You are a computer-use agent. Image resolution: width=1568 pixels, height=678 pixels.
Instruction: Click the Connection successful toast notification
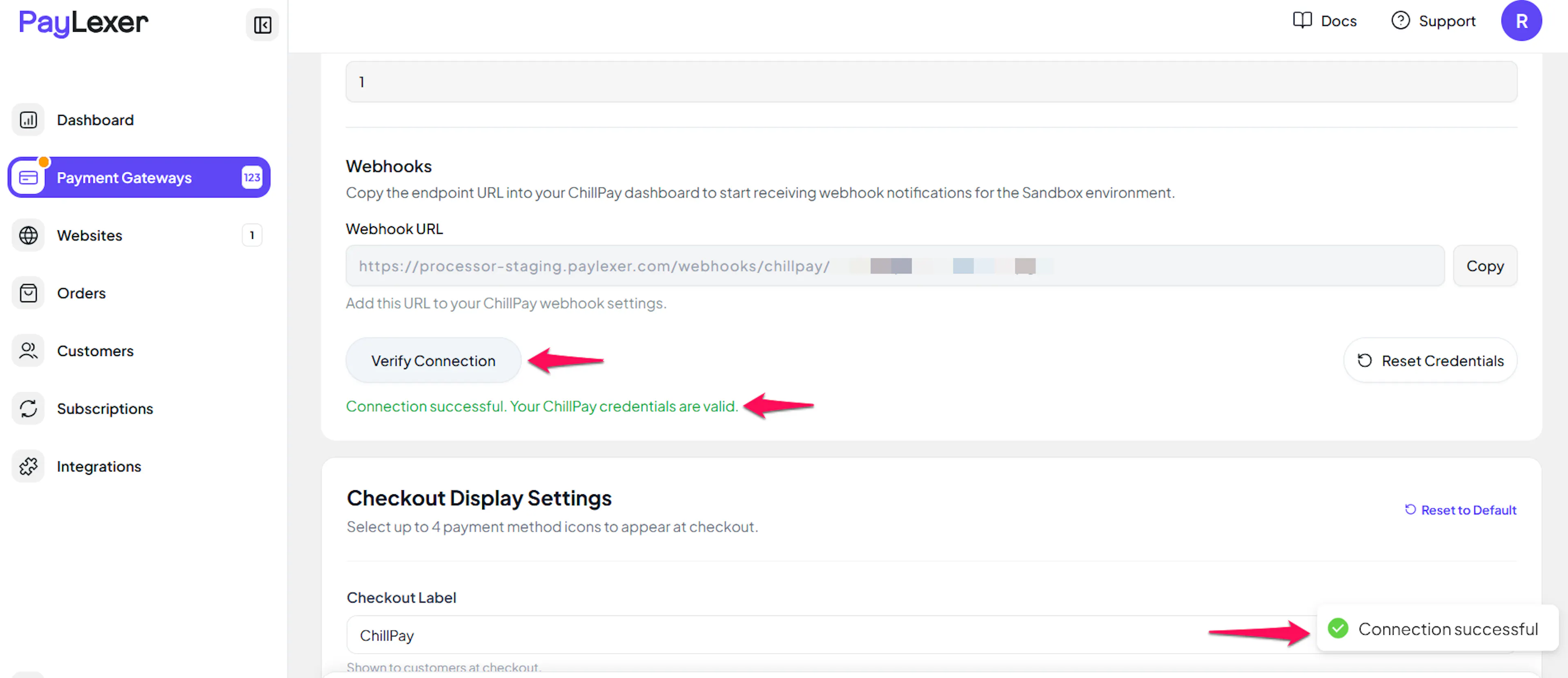[1437, 628]
